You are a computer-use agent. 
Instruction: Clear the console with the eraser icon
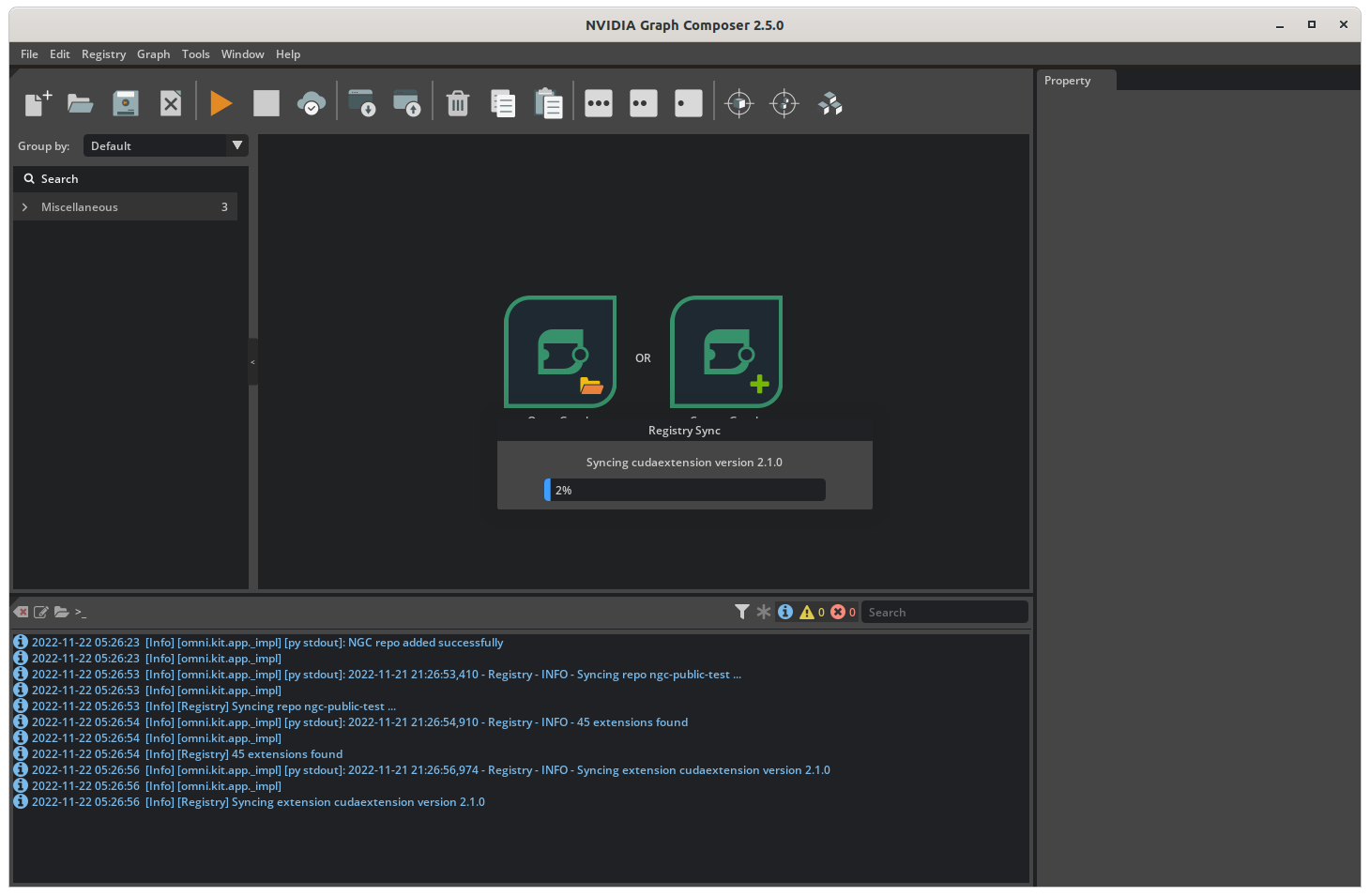point(21,612)
